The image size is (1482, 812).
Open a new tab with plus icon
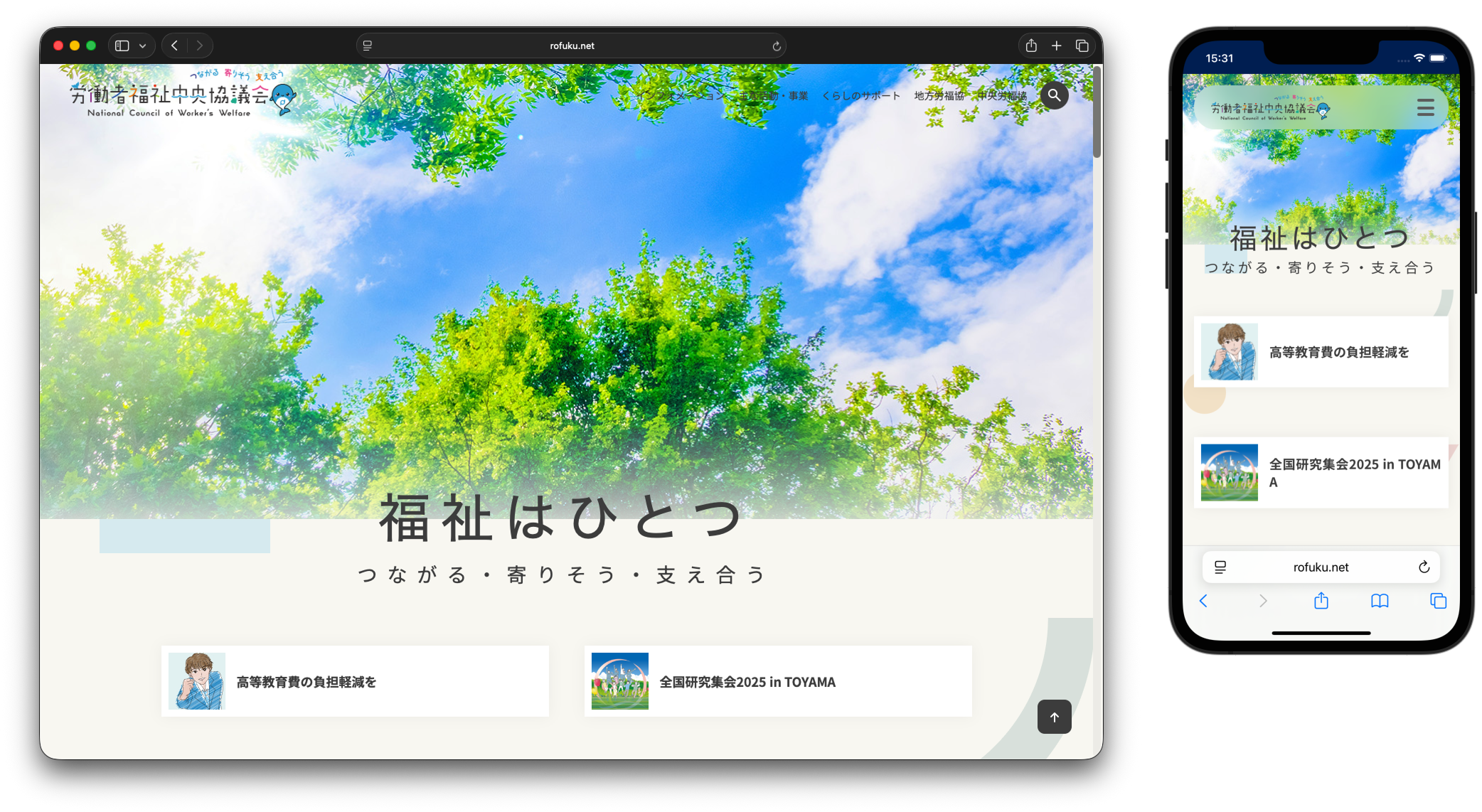(x=1057, y=46)
